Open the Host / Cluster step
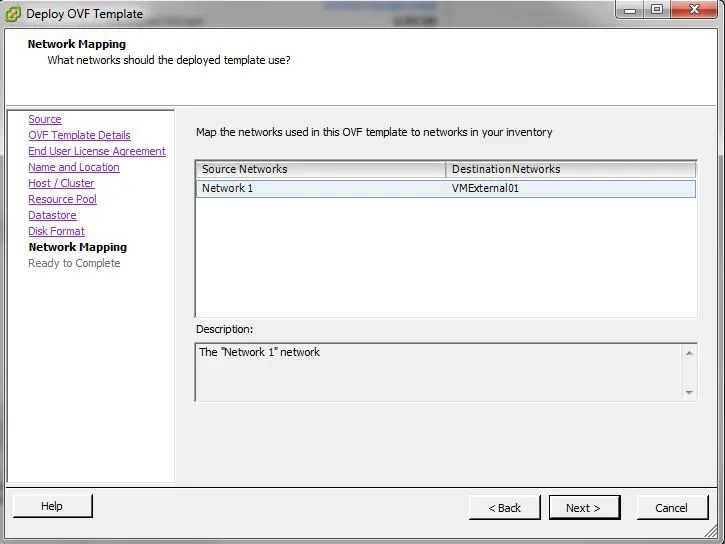Screen dimensions: 725x544 [61, 183]
